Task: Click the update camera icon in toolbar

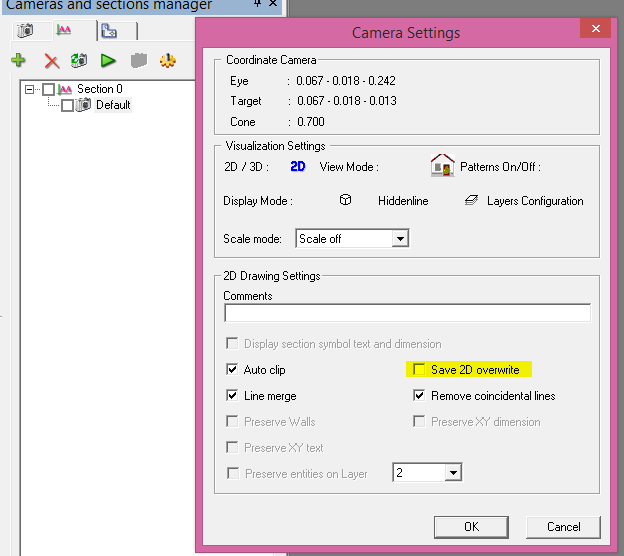Action: pyautogui.click(x=79, y=61)
